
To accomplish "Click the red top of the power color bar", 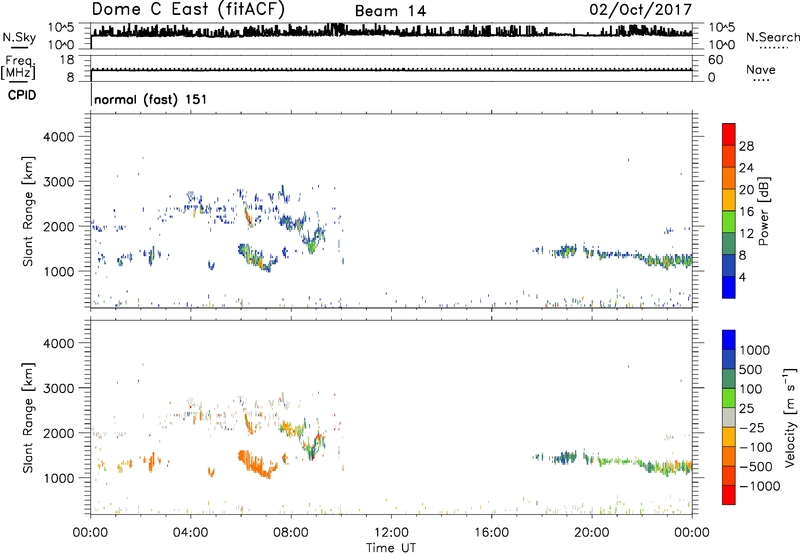I will coord(729,134).
